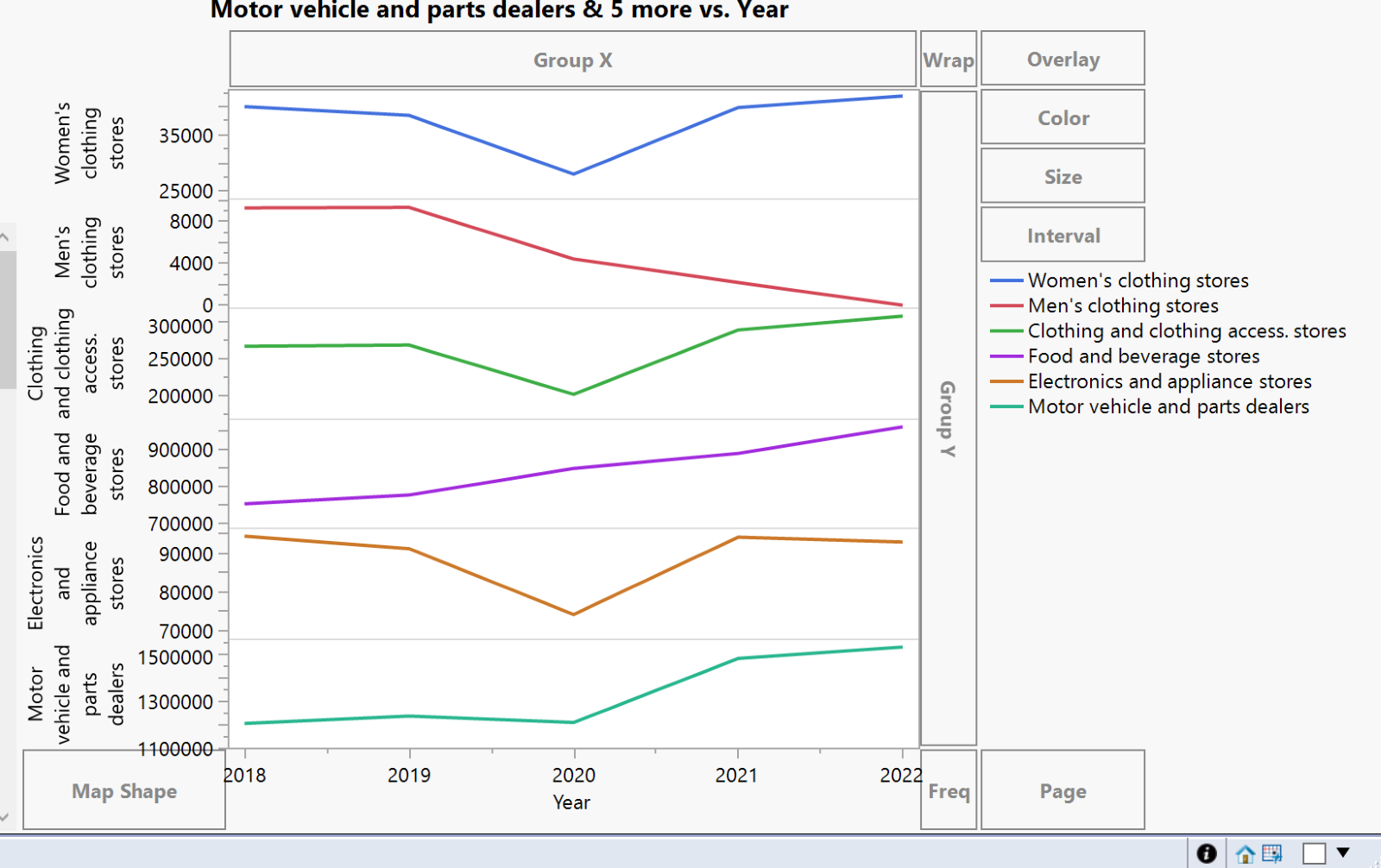Toggle the window selection checkbox in status bar
Image resolution: width=1381 pixels, height=868 pixels.
(1315, 853)
